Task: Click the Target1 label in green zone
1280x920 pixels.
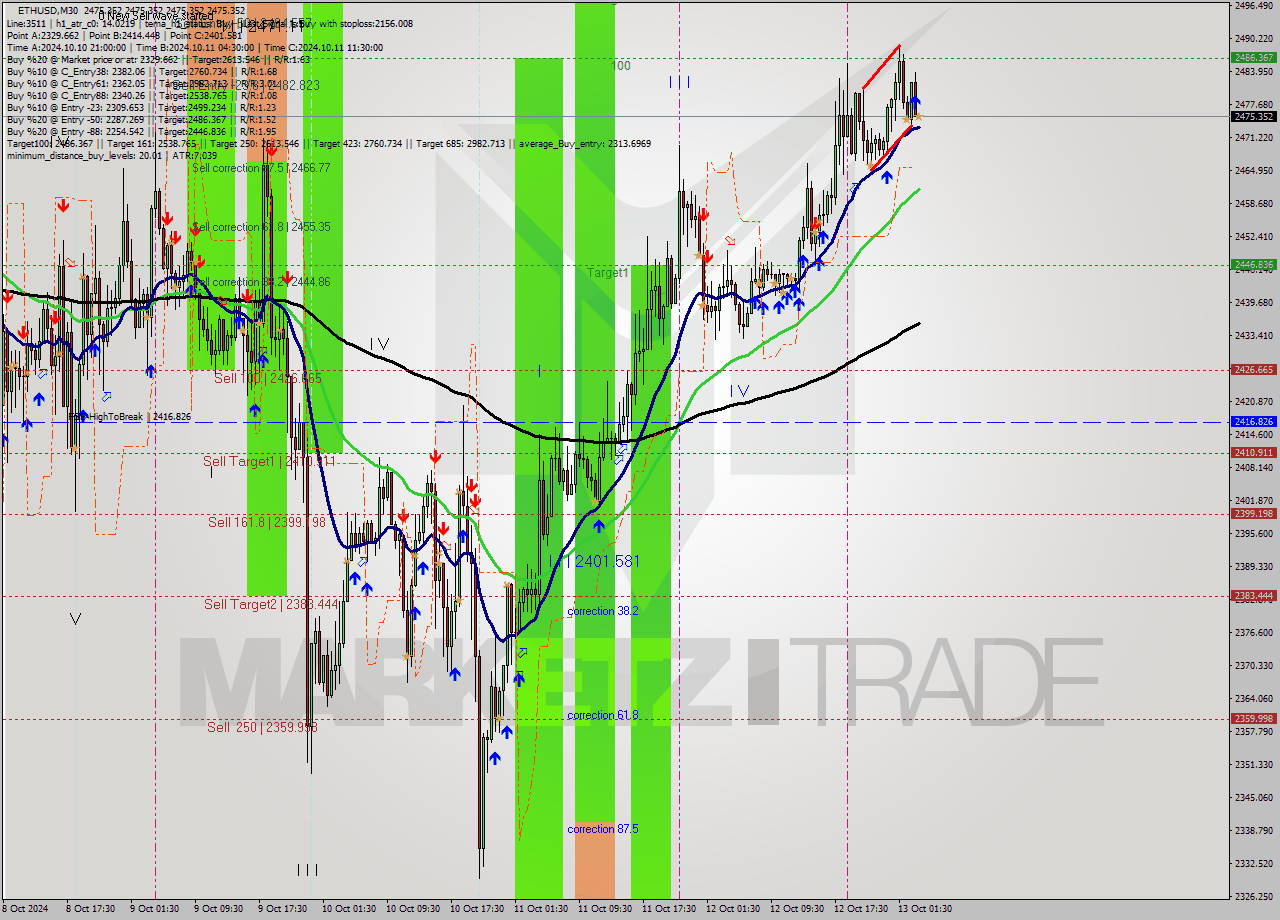Action: coord(607,273)
